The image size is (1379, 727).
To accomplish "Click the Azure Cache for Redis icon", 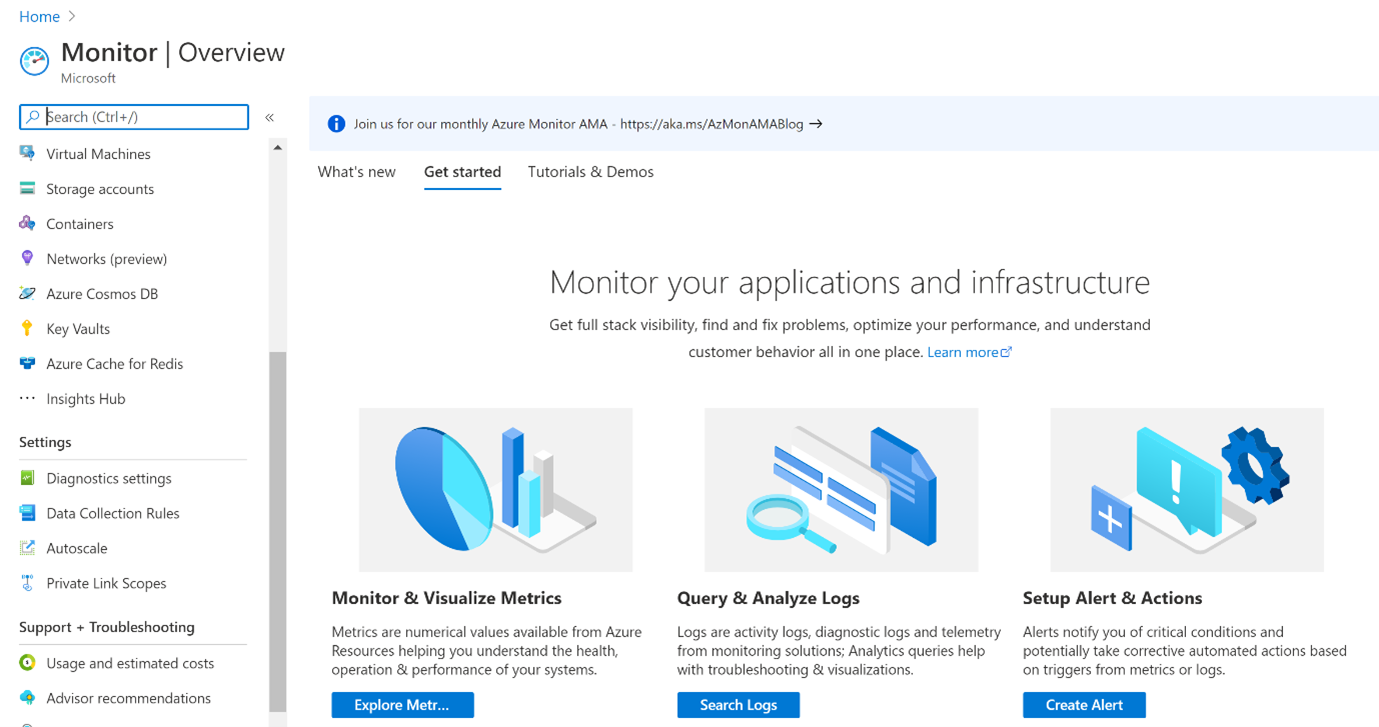I will click(27, 364).
